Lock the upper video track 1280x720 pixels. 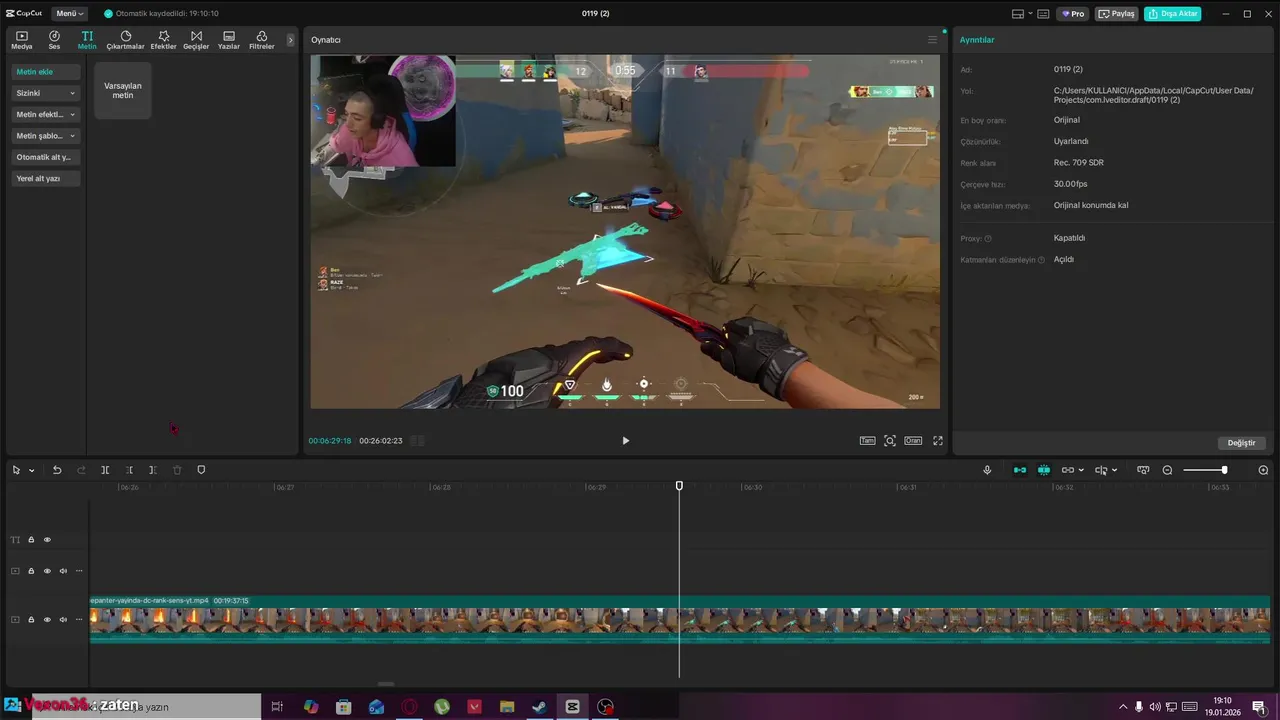31,571
